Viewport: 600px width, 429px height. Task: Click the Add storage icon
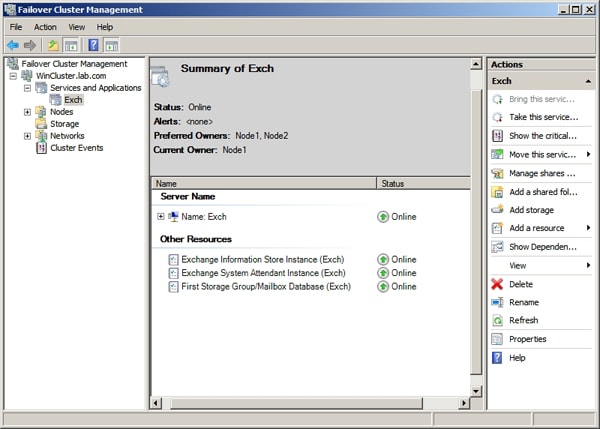[498, 210]
